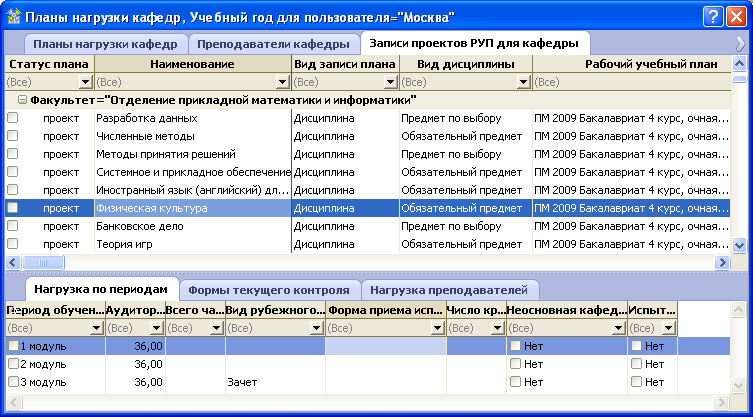
Task: Click the upper grid's scroll down arrow
Action: tap(739, 245)
